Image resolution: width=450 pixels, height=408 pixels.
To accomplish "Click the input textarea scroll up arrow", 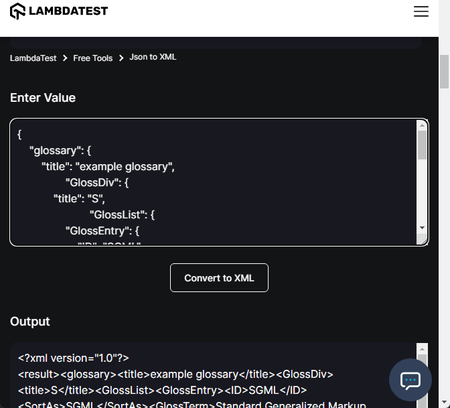I will click(x=422, y=125).
